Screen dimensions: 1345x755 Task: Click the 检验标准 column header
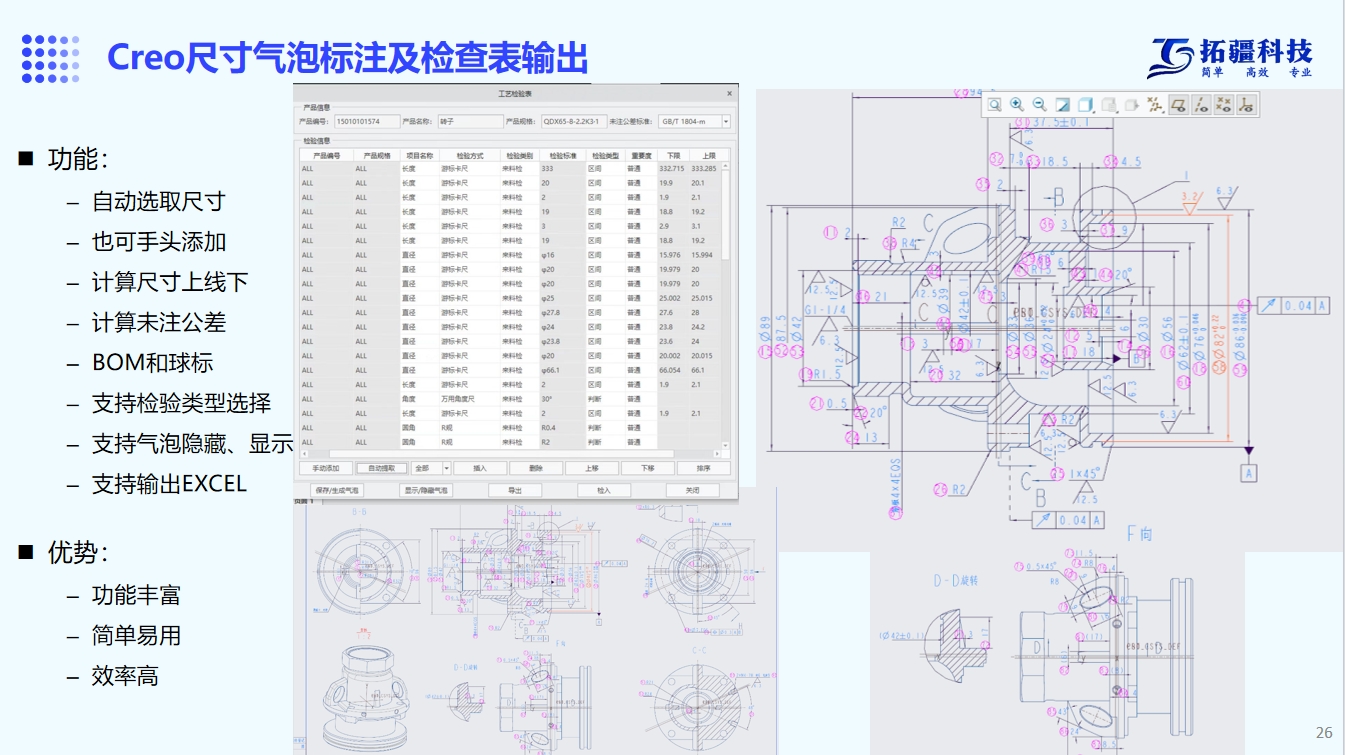[x=563, y=156]
